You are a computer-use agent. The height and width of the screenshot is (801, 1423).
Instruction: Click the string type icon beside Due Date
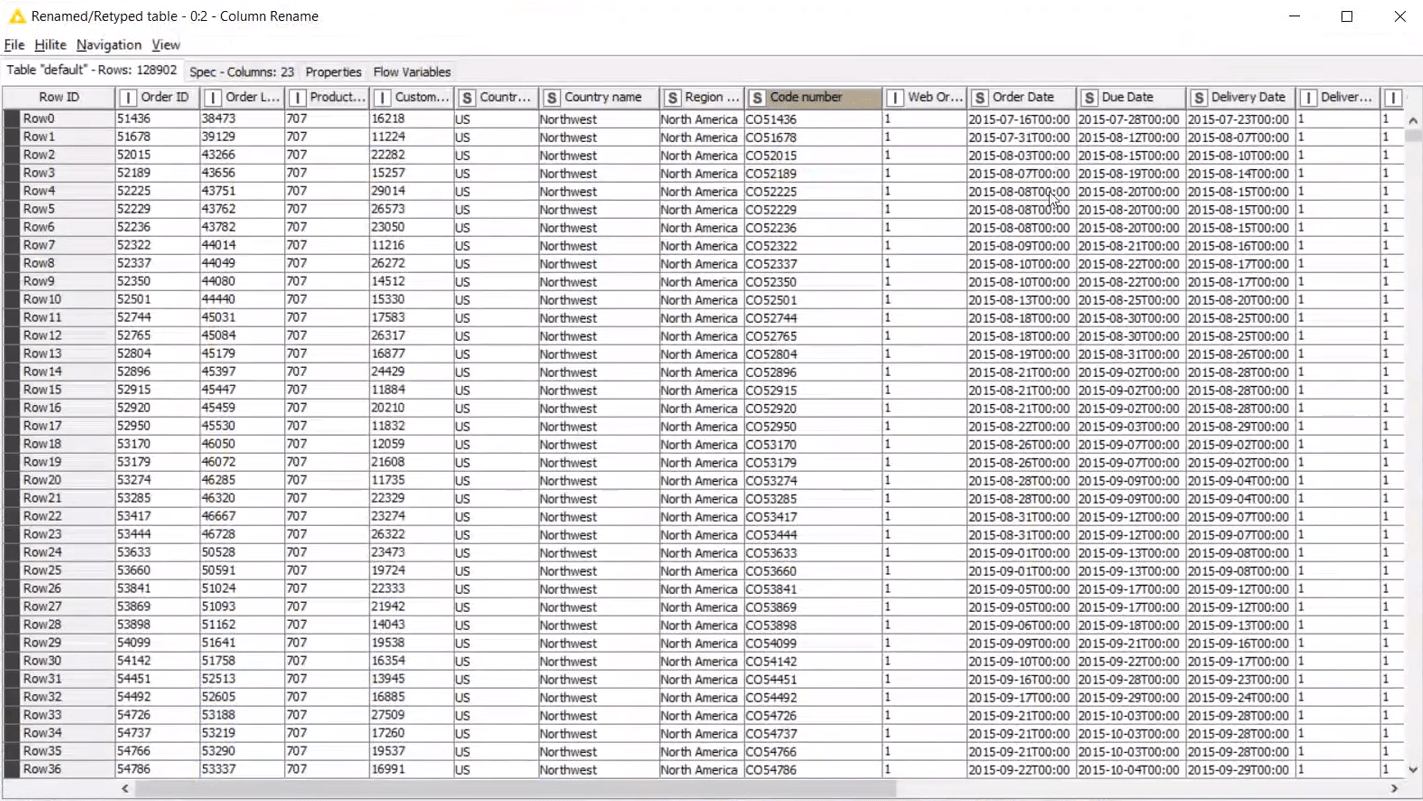pos(1089,98)
